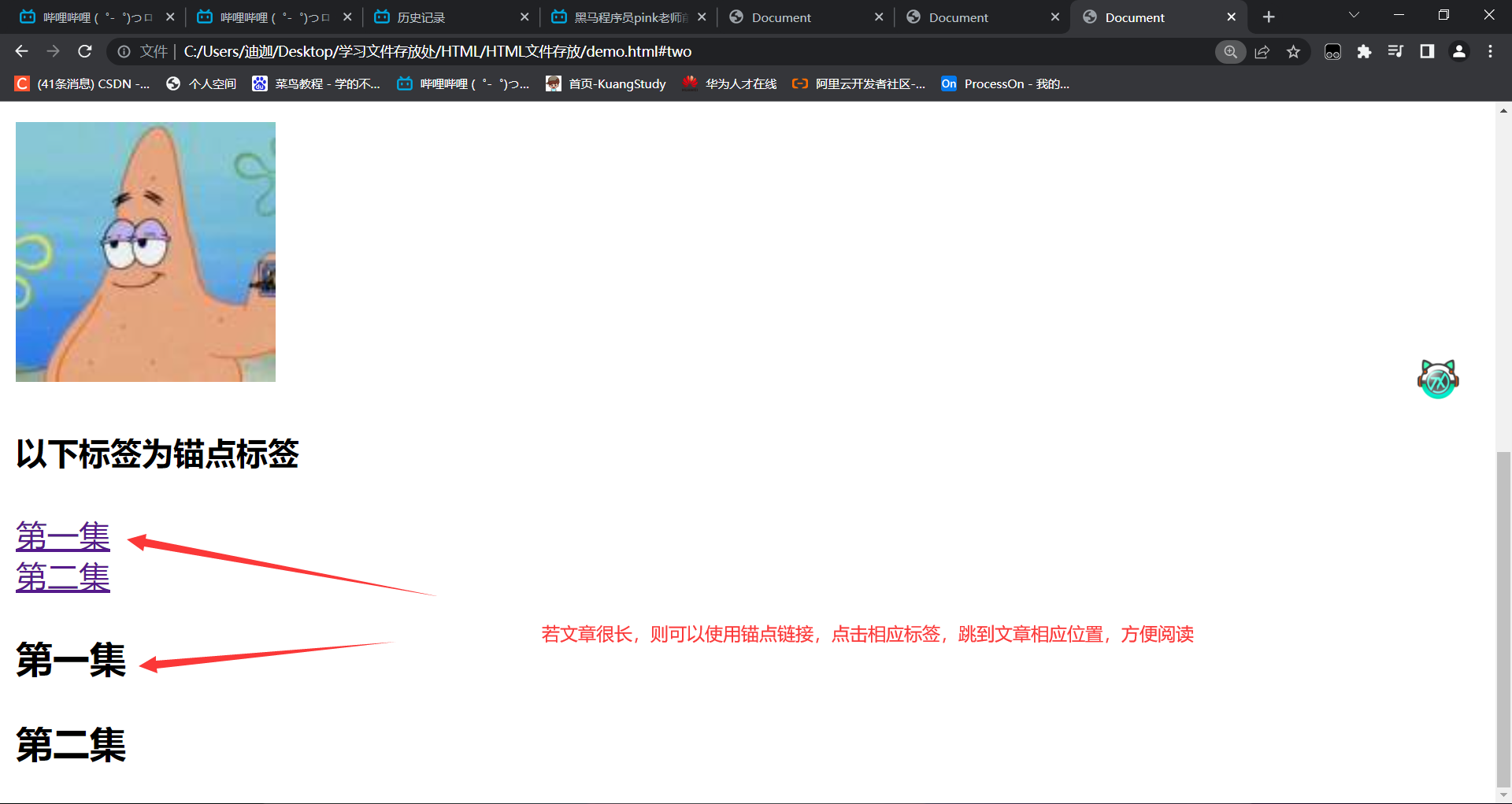Open a new tab with plus button
1512x804 pixels.
coord(1269,17)
